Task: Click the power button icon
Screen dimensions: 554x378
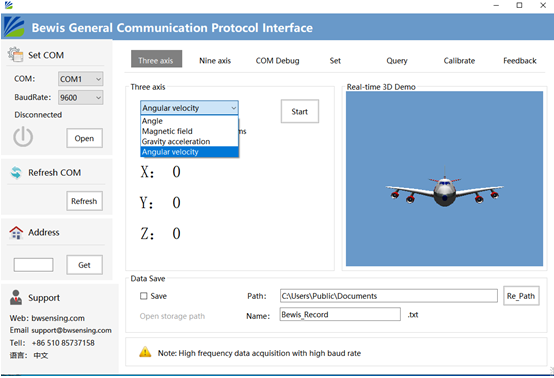Action: point(23,137)
